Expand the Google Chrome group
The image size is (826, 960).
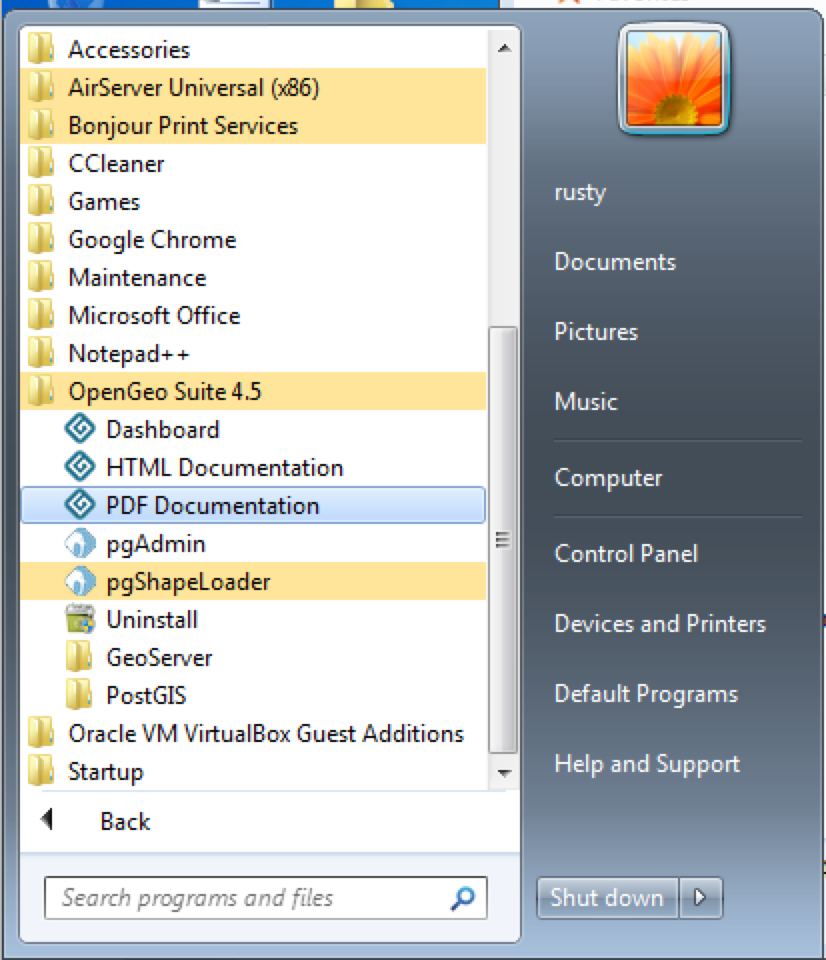pos(253,239)
